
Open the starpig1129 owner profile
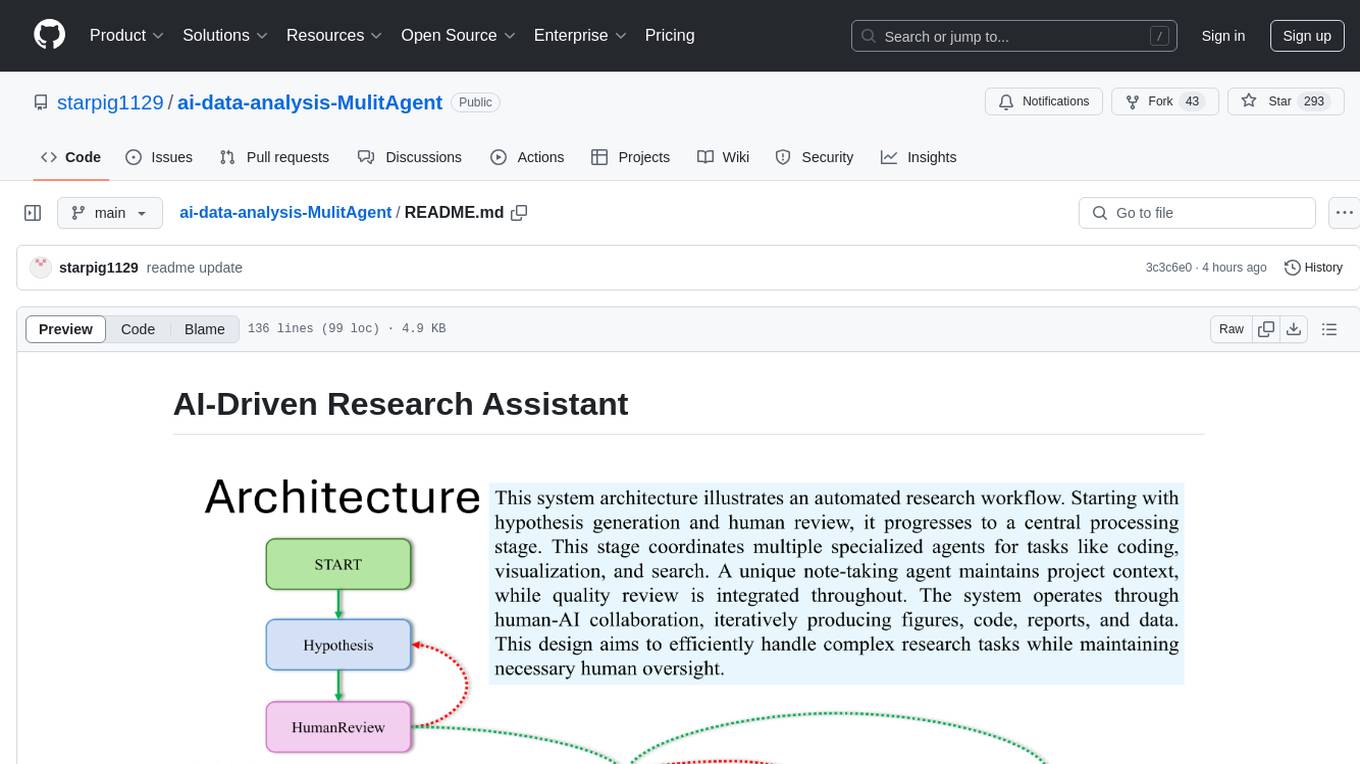pos(110,102)
